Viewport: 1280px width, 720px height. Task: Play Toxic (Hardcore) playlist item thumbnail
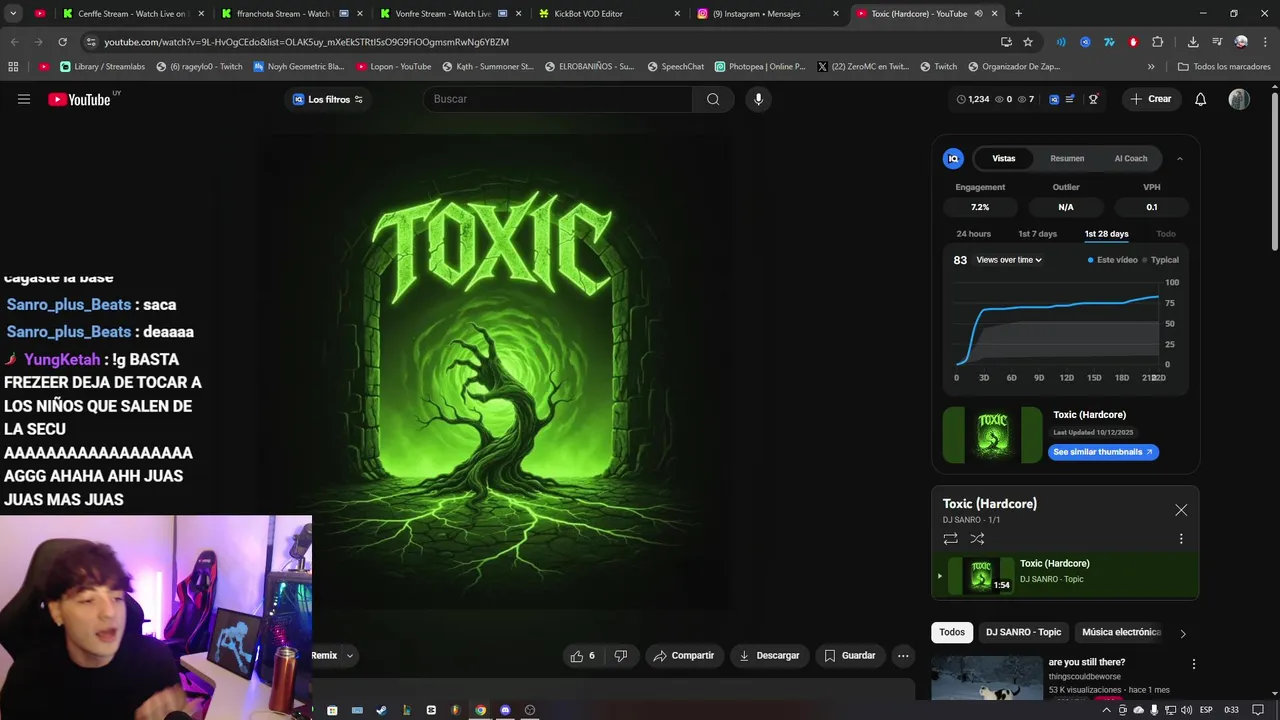pos(981,576)
